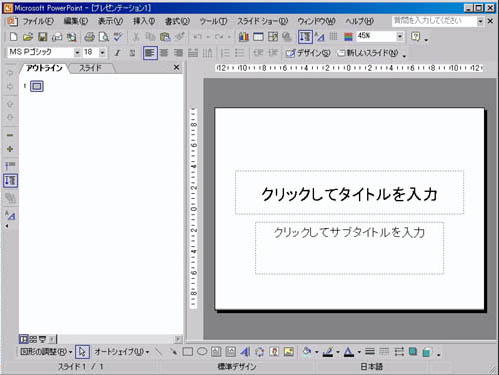Insert diagram or organization chart icon
Screen dimensions: 499x375
(259, 352)
